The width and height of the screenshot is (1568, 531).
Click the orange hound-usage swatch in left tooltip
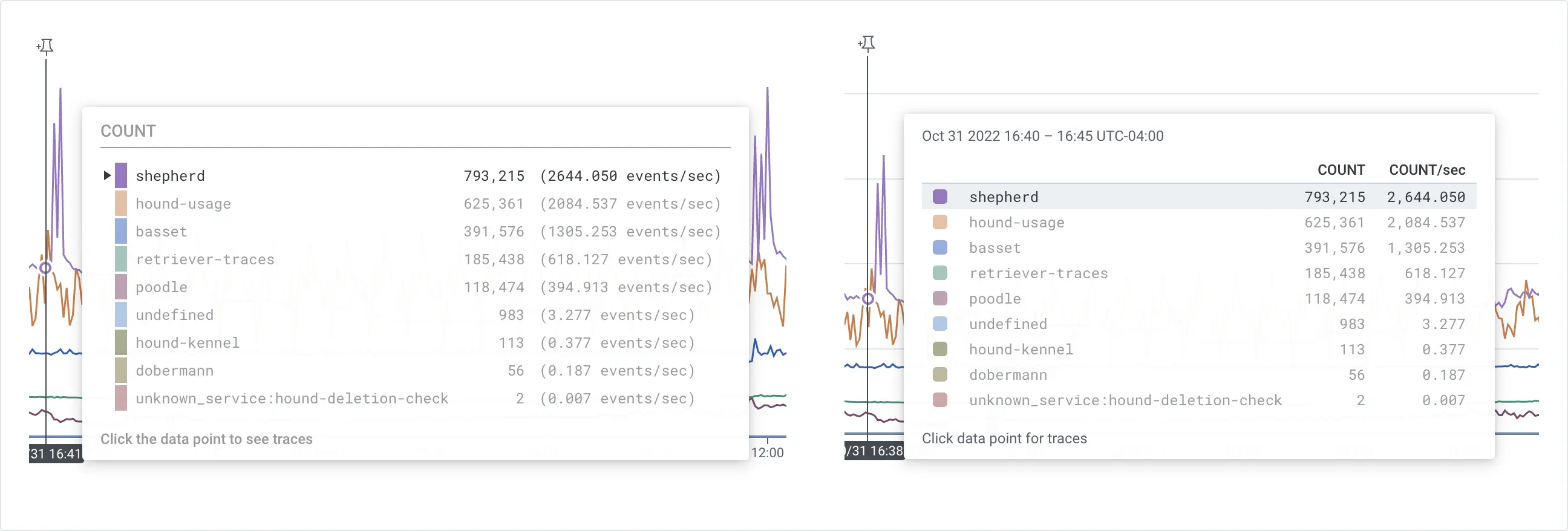pyautogui.click(x=121, y=204)
